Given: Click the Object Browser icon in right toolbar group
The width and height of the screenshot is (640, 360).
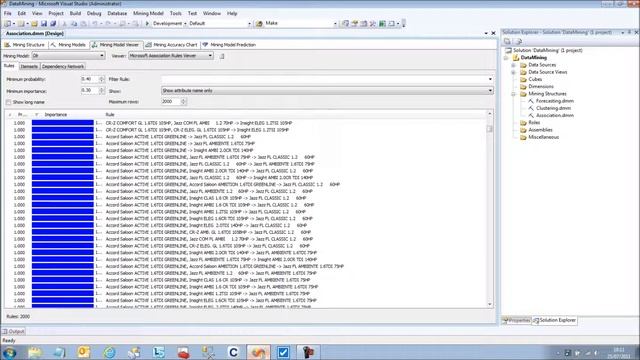Looking at the screenshot, I should [x=363, y=24].
